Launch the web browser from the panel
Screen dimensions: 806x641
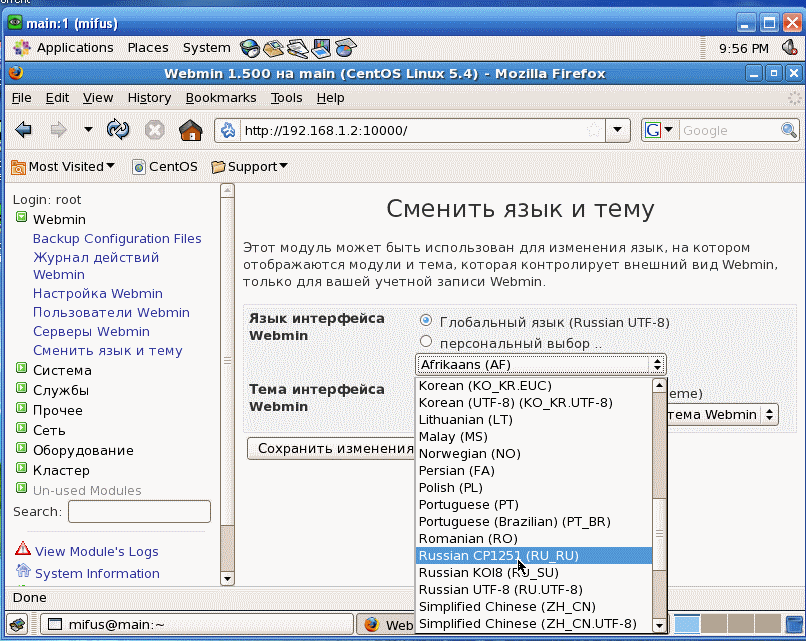tap(250, 48)
